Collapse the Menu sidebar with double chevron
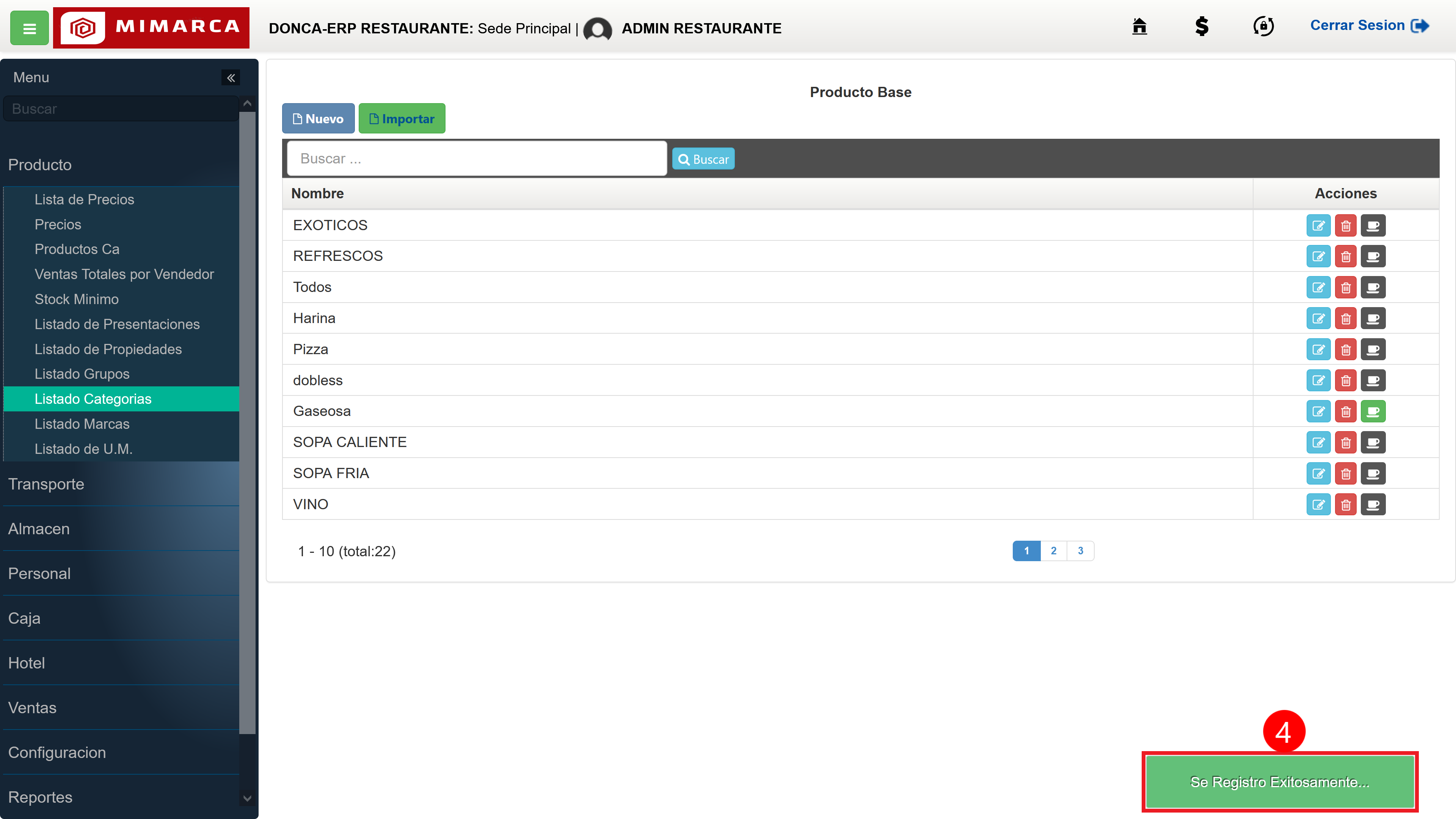Viewport: 1456px width, 819px height. (231, 77)
